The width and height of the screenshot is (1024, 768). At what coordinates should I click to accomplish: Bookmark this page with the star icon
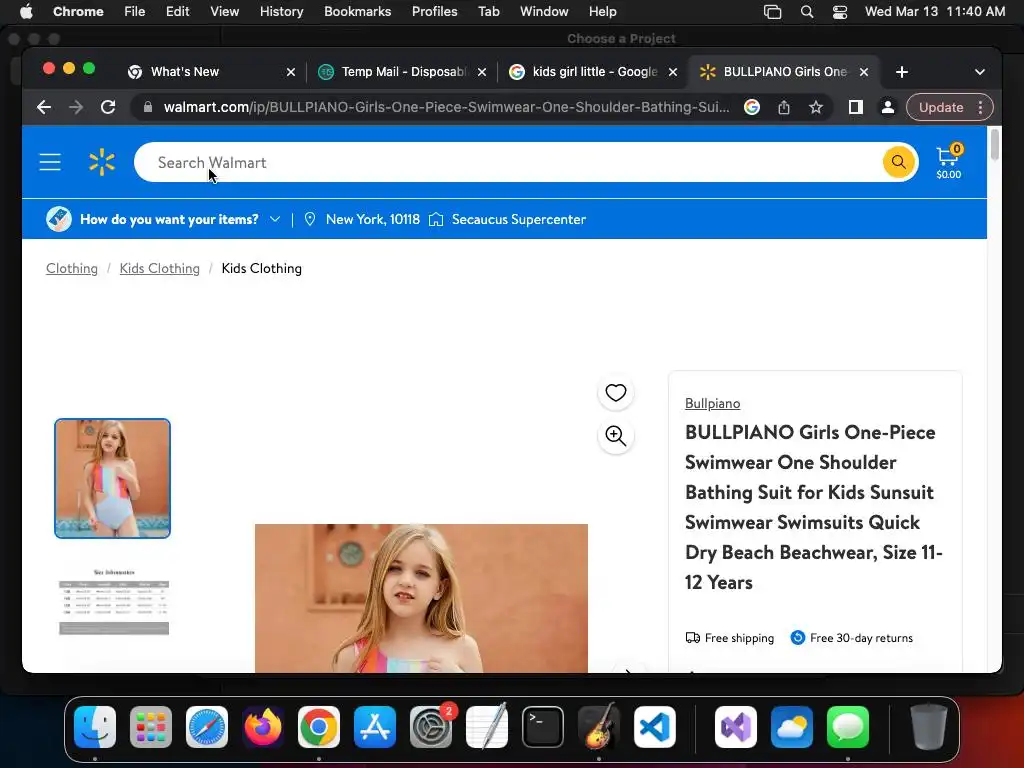(816, 107)
